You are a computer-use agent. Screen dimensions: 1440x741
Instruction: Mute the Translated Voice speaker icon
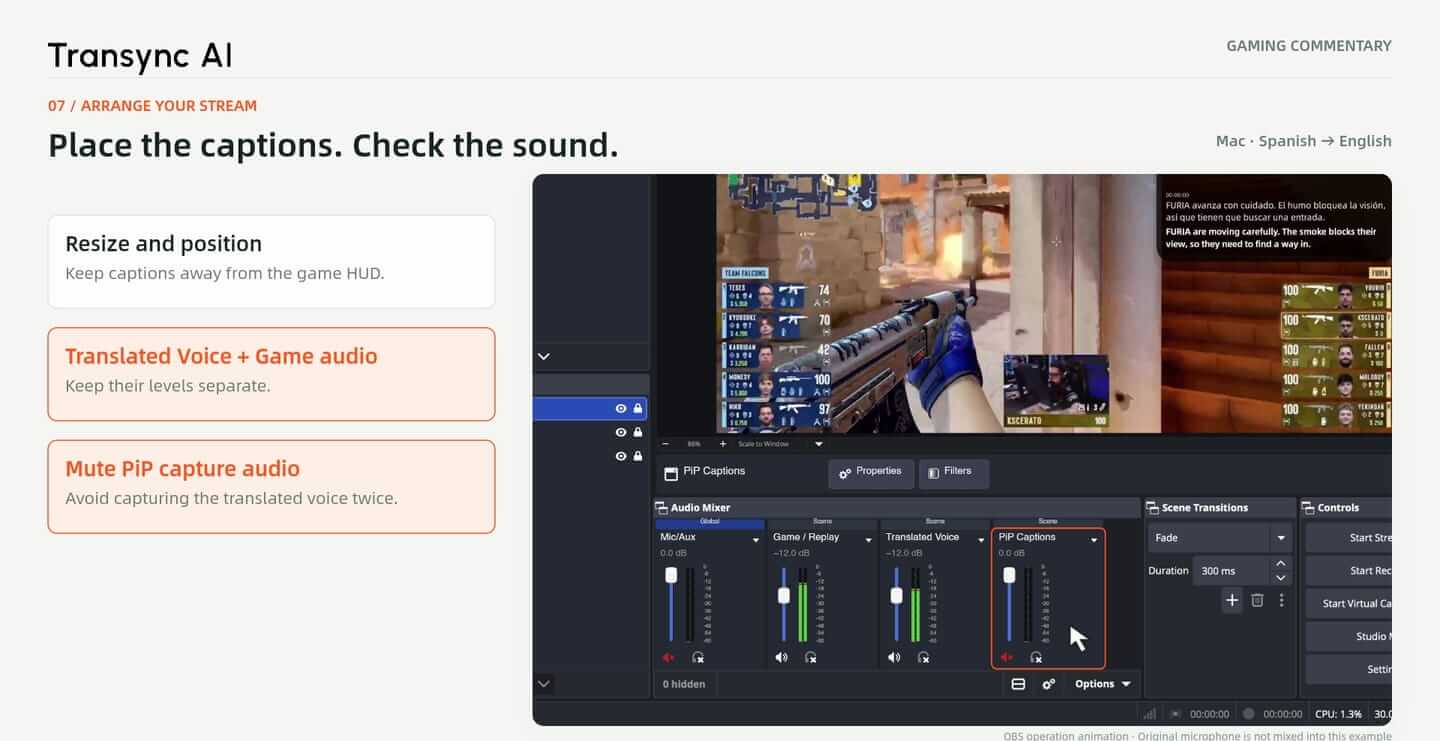(894, 657)
